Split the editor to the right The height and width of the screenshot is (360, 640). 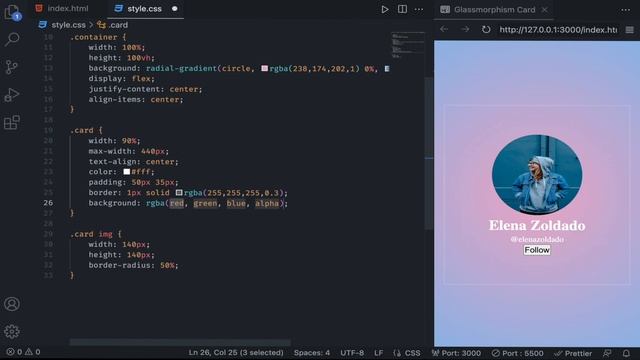point(402,9)
